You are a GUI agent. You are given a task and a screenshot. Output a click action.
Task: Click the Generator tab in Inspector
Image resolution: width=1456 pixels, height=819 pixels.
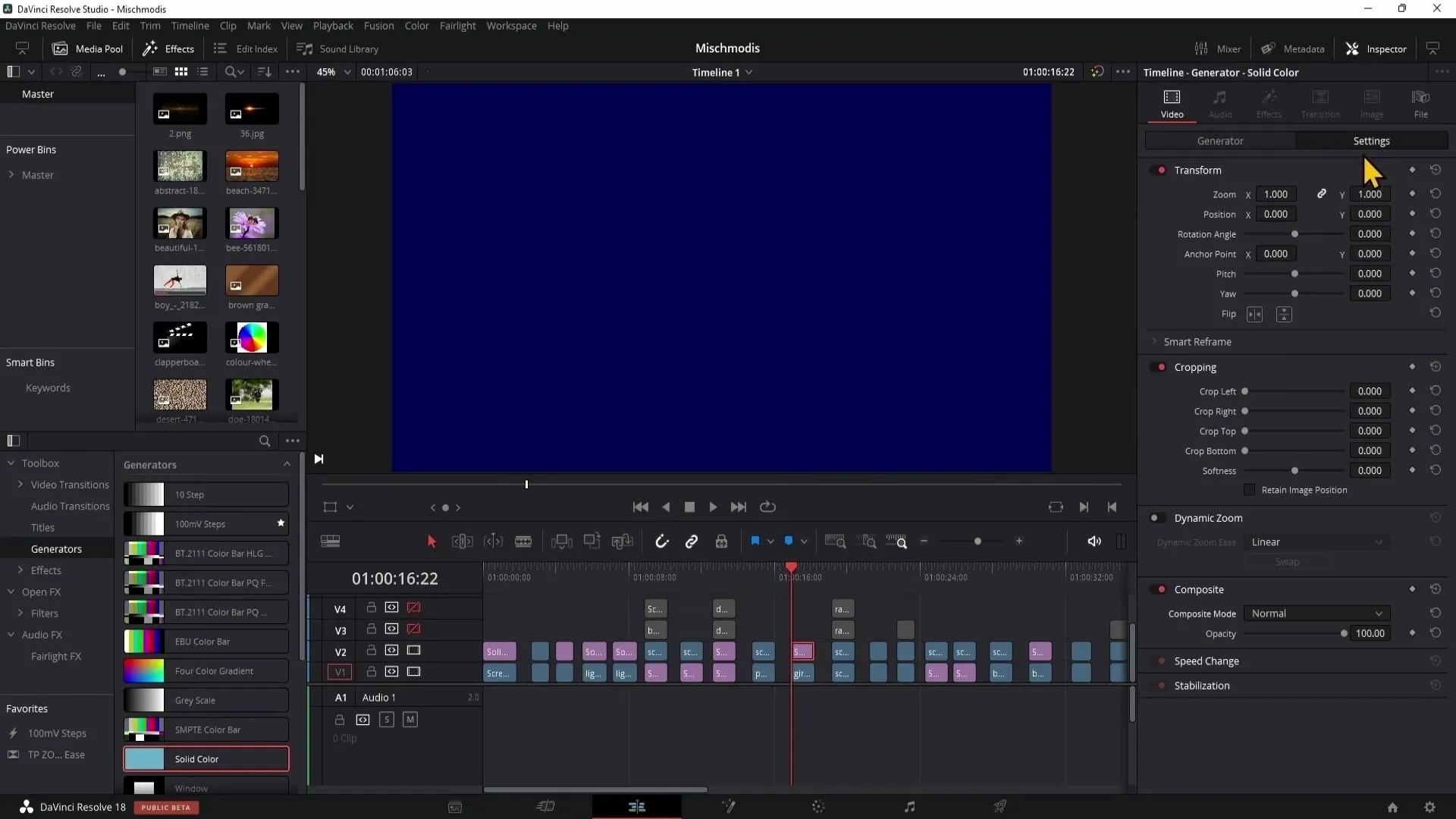click(1220, 140)
